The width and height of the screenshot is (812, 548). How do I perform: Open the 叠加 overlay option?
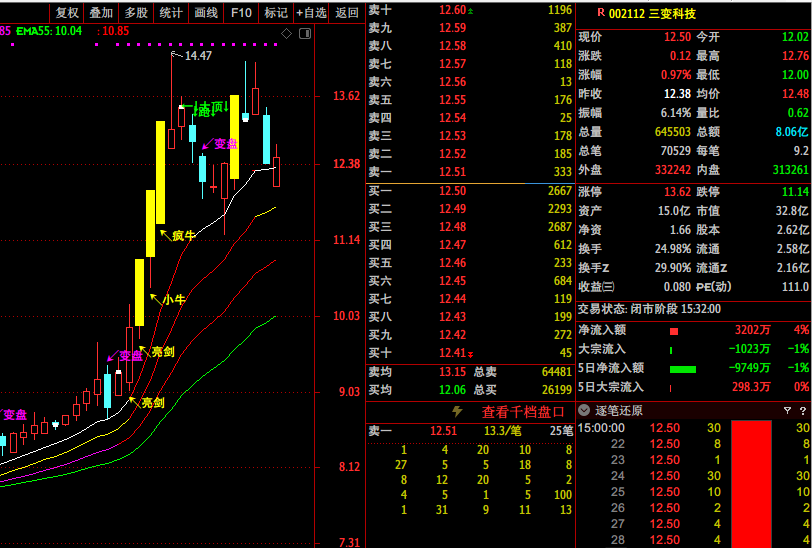coord(102,13)
